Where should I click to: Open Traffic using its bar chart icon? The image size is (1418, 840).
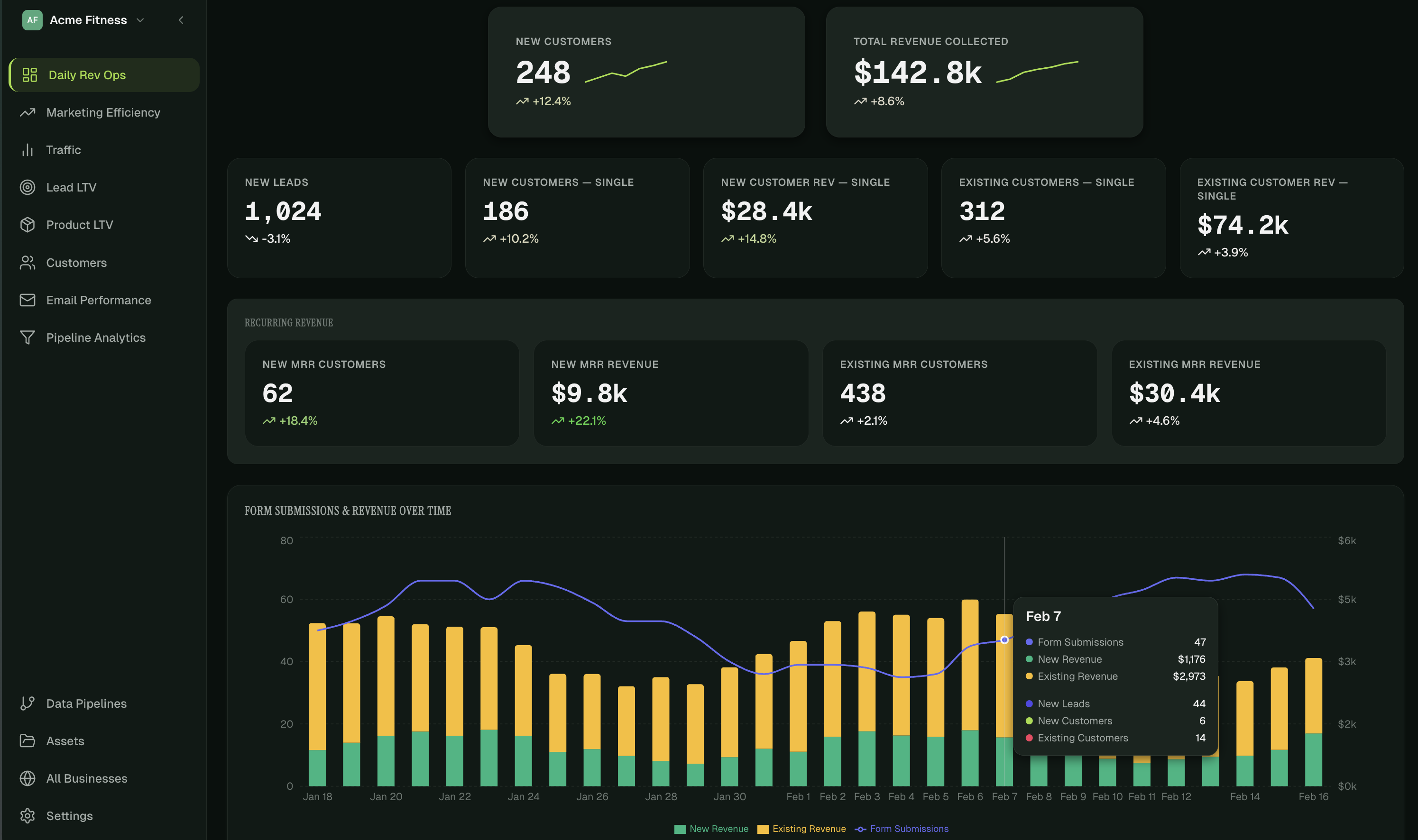[28, 149]
